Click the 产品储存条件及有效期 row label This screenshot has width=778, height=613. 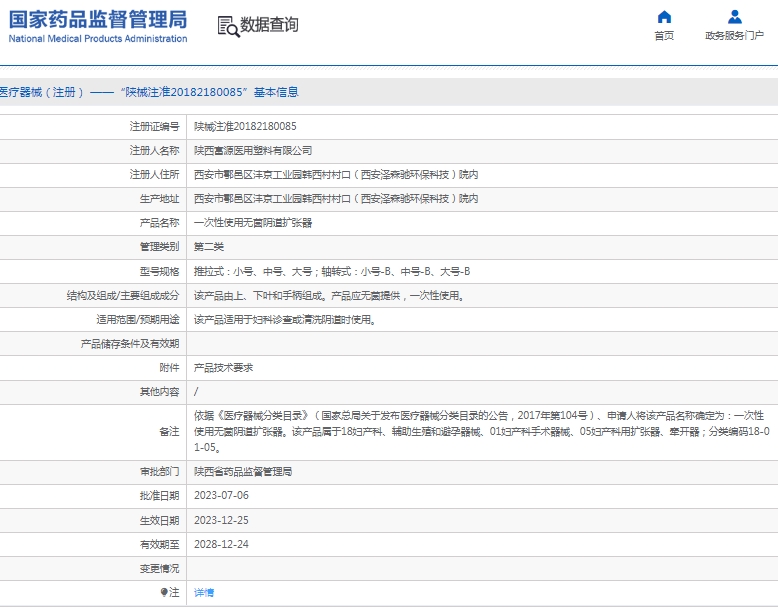click(x=130, y=344)
